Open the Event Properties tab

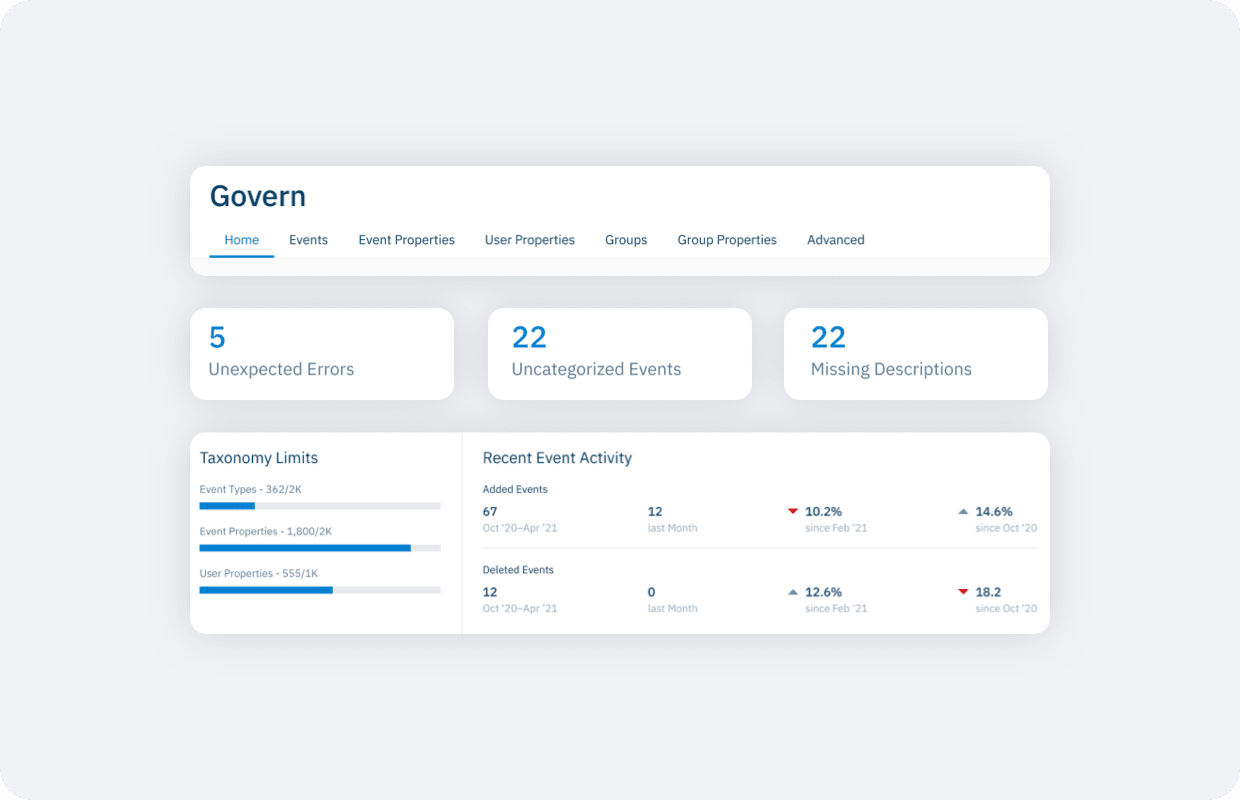(x=406, y=240)
